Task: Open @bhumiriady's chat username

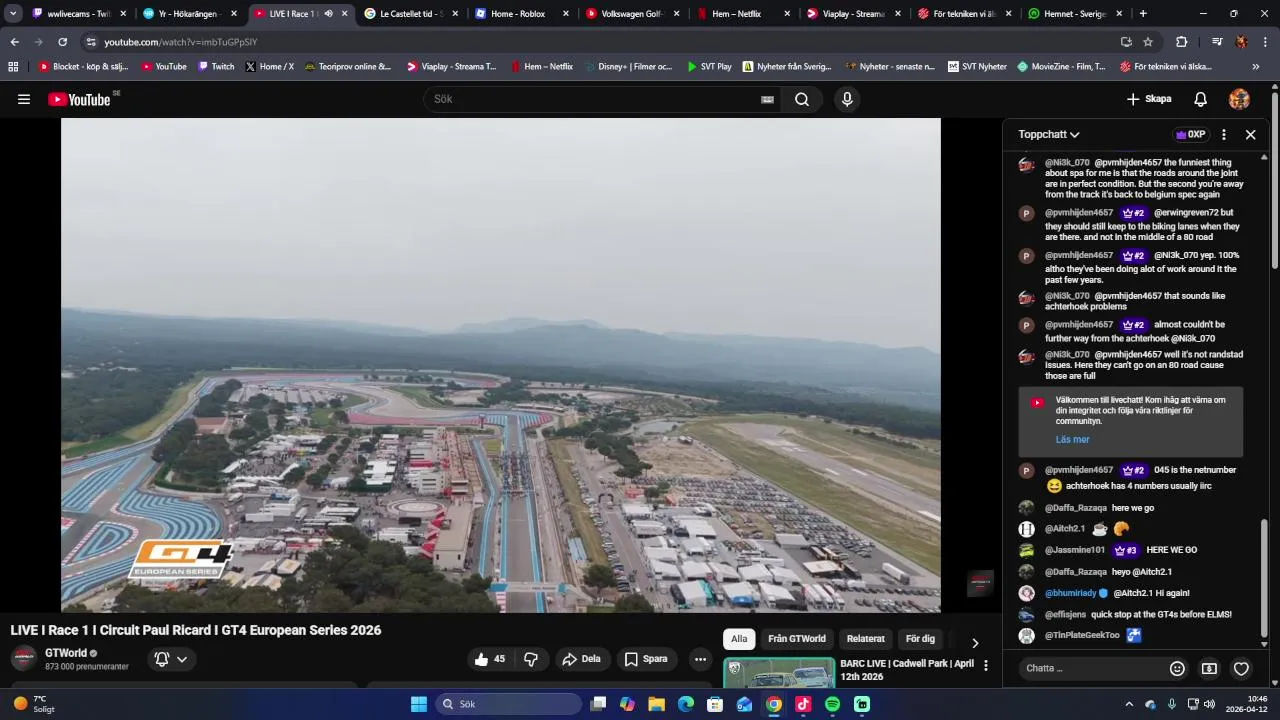Action: pyautogui.click(x=1071, y=593)
